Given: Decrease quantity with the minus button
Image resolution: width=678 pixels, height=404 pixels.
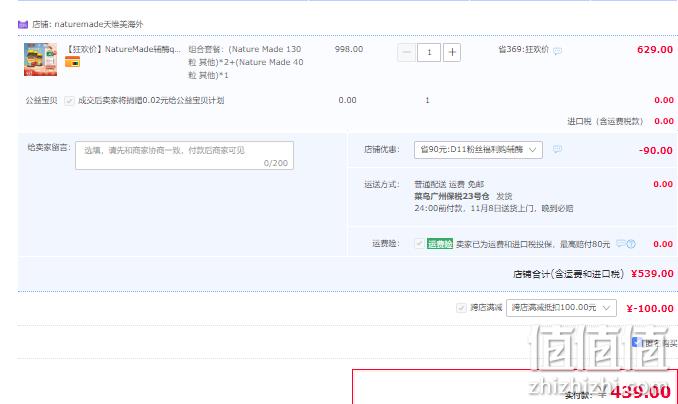Looking at the screenshot, I should pyautogui.click(x=406, y=52).
